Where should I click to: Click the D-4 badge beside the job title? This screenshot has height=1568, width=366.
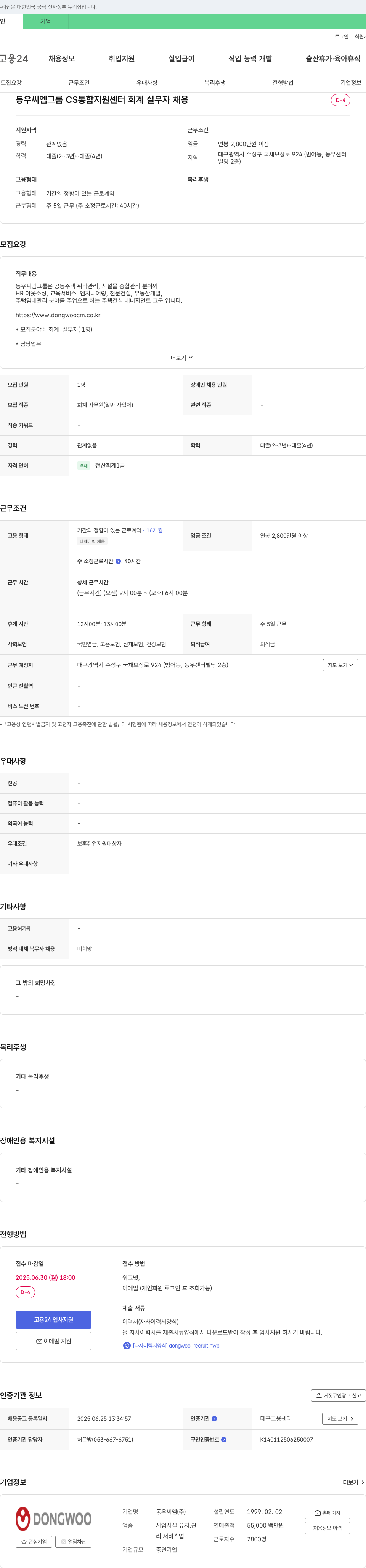click(340, 100)
